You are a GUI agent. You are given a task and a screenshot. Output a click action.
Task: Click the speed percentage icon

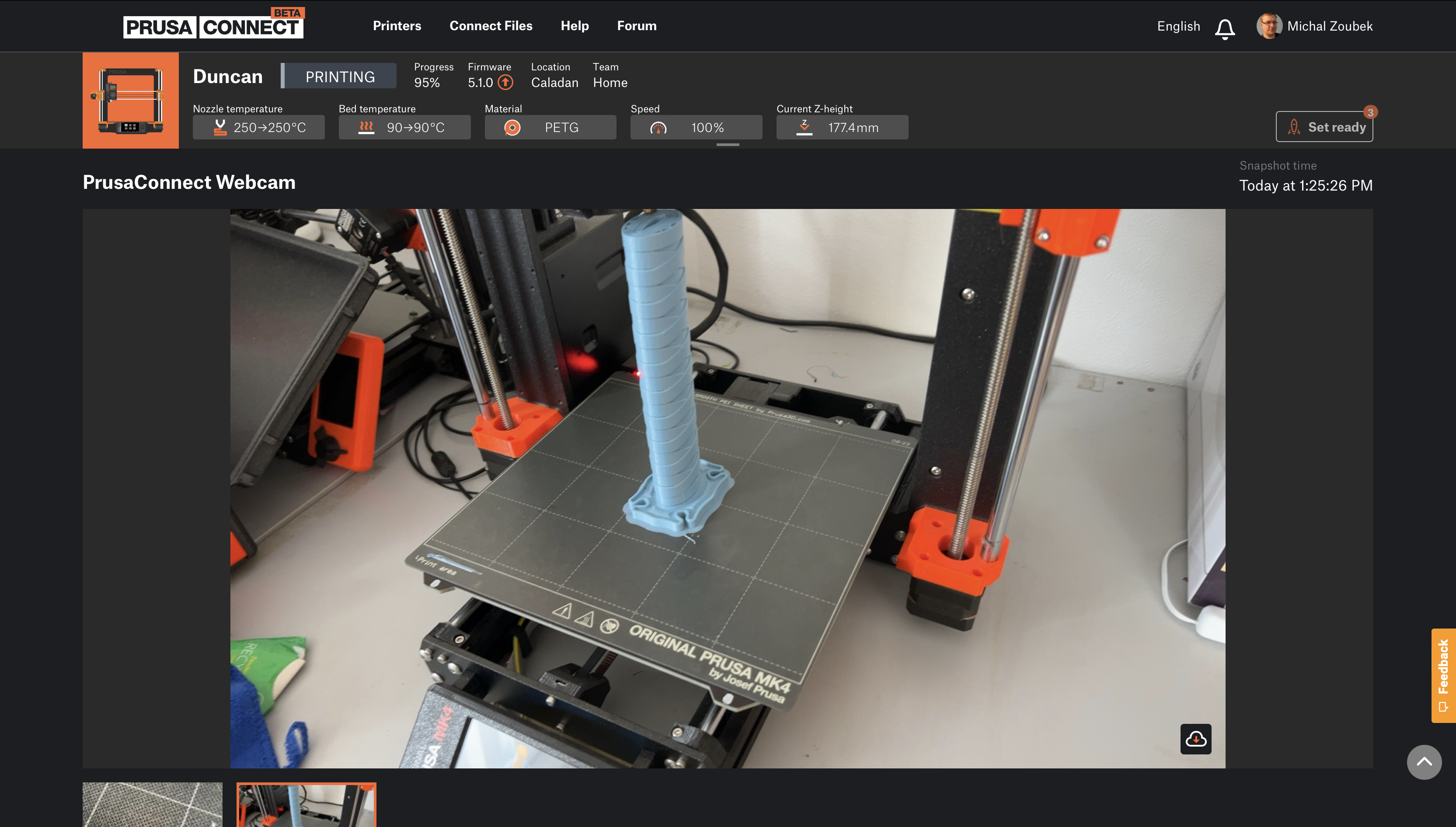(659, 127)
